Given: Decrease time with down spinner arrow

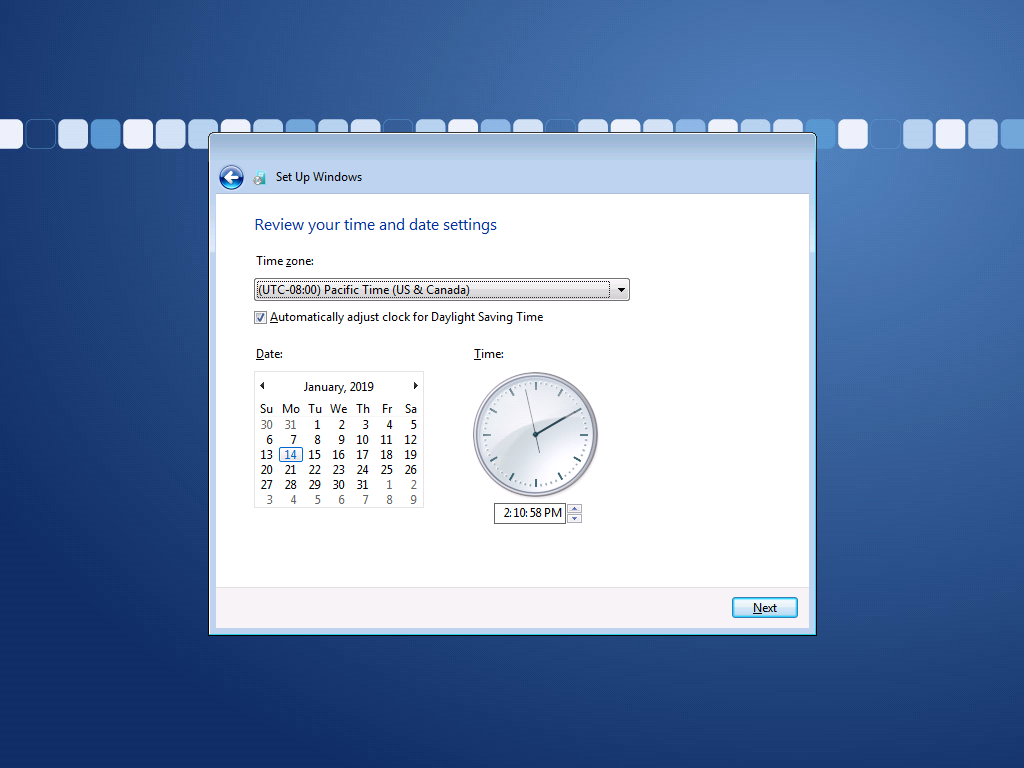Looking at the screenshot, I should (x=574, y=518).
